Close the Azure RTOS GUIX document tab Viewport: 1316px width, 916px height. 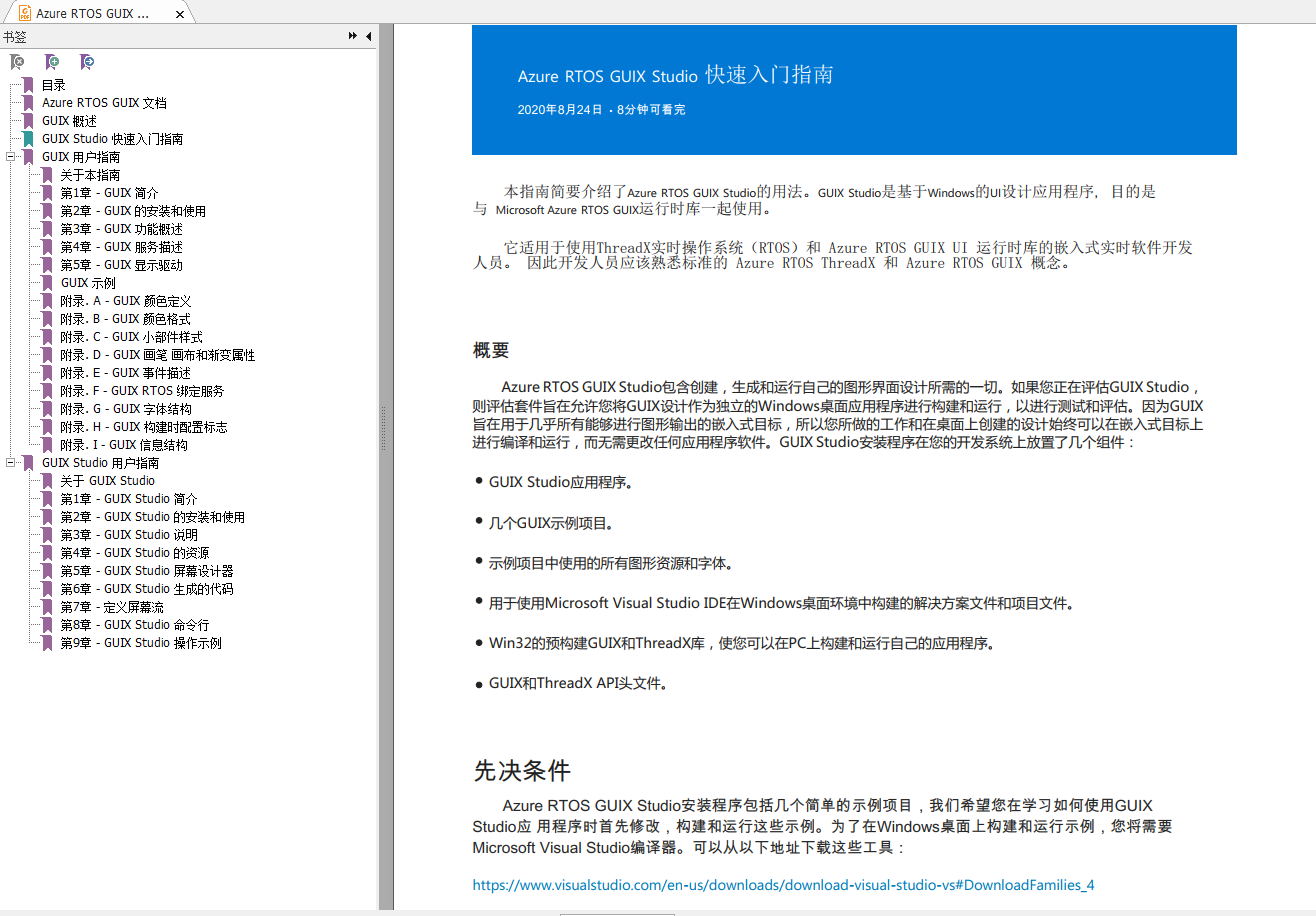click(180, 14)
